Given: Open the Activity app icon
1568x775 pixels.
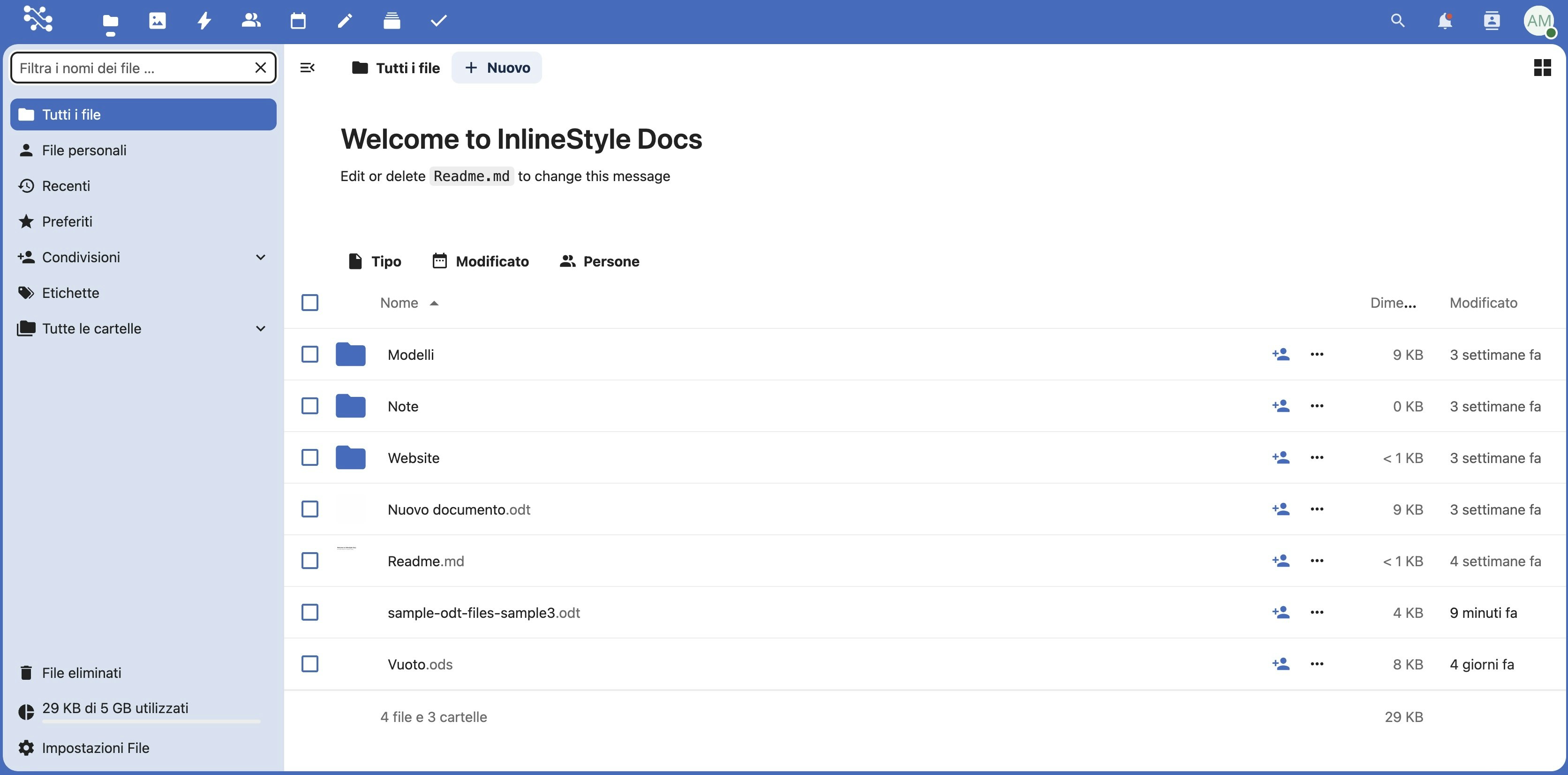Looking at the screenshot, I should [x=204, y=20].
